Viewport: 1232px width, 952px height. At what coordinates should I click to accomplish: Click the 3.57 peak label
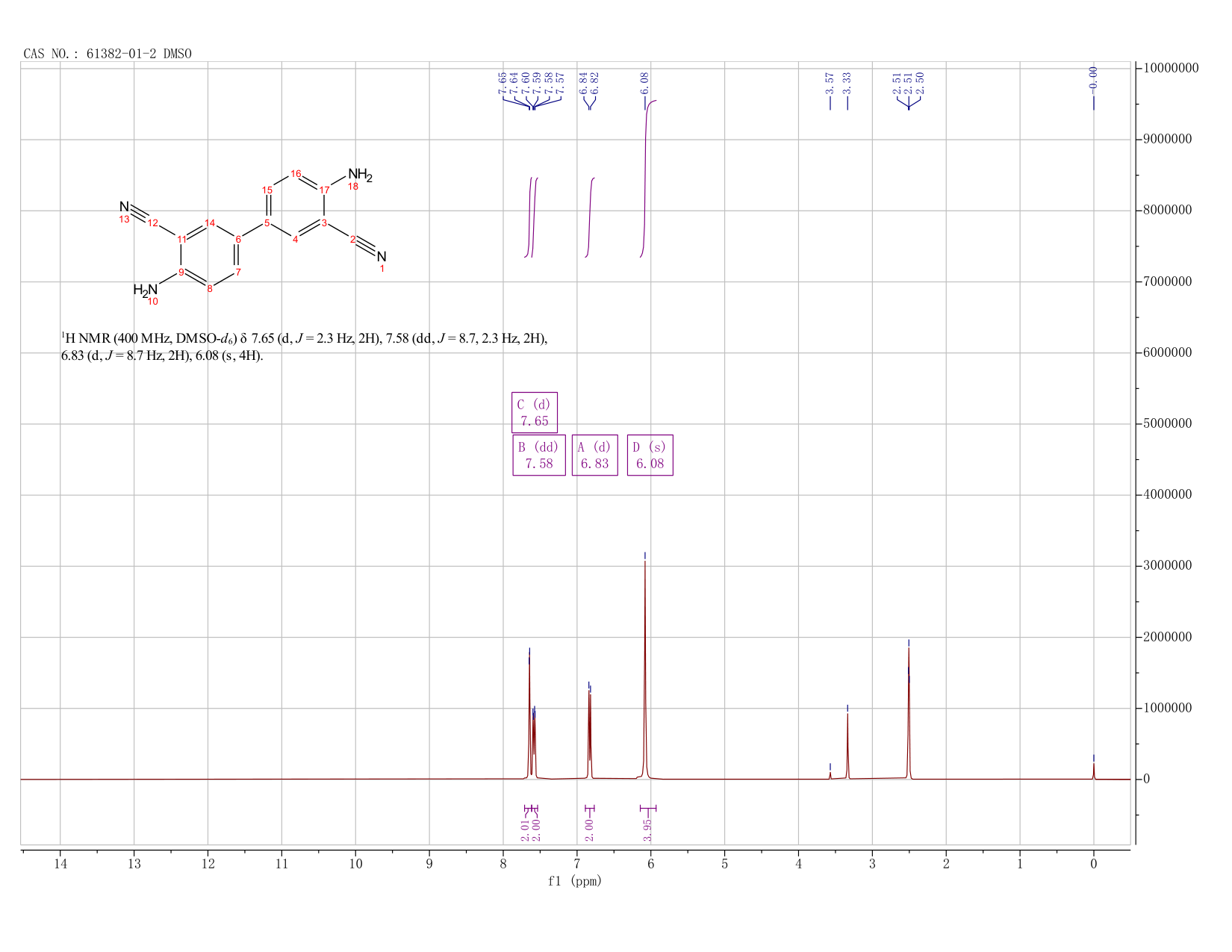click(830, 83)
